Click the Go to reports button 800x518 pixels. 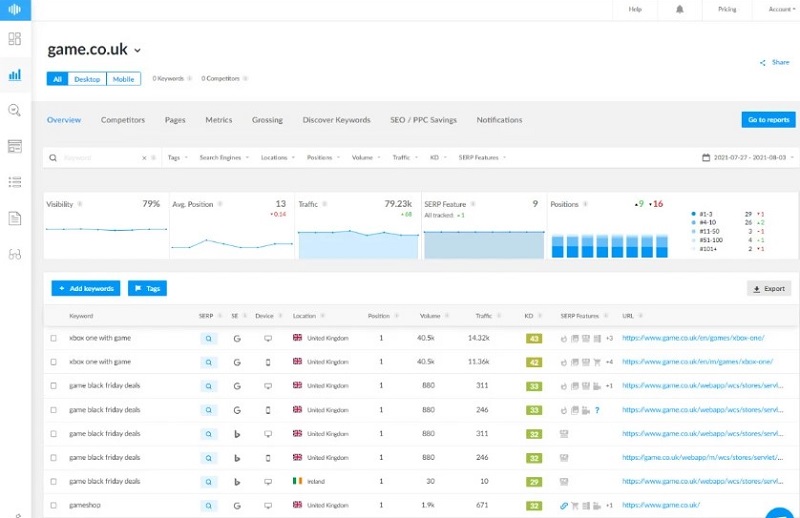pyautogui.click(x=768, y=120)
